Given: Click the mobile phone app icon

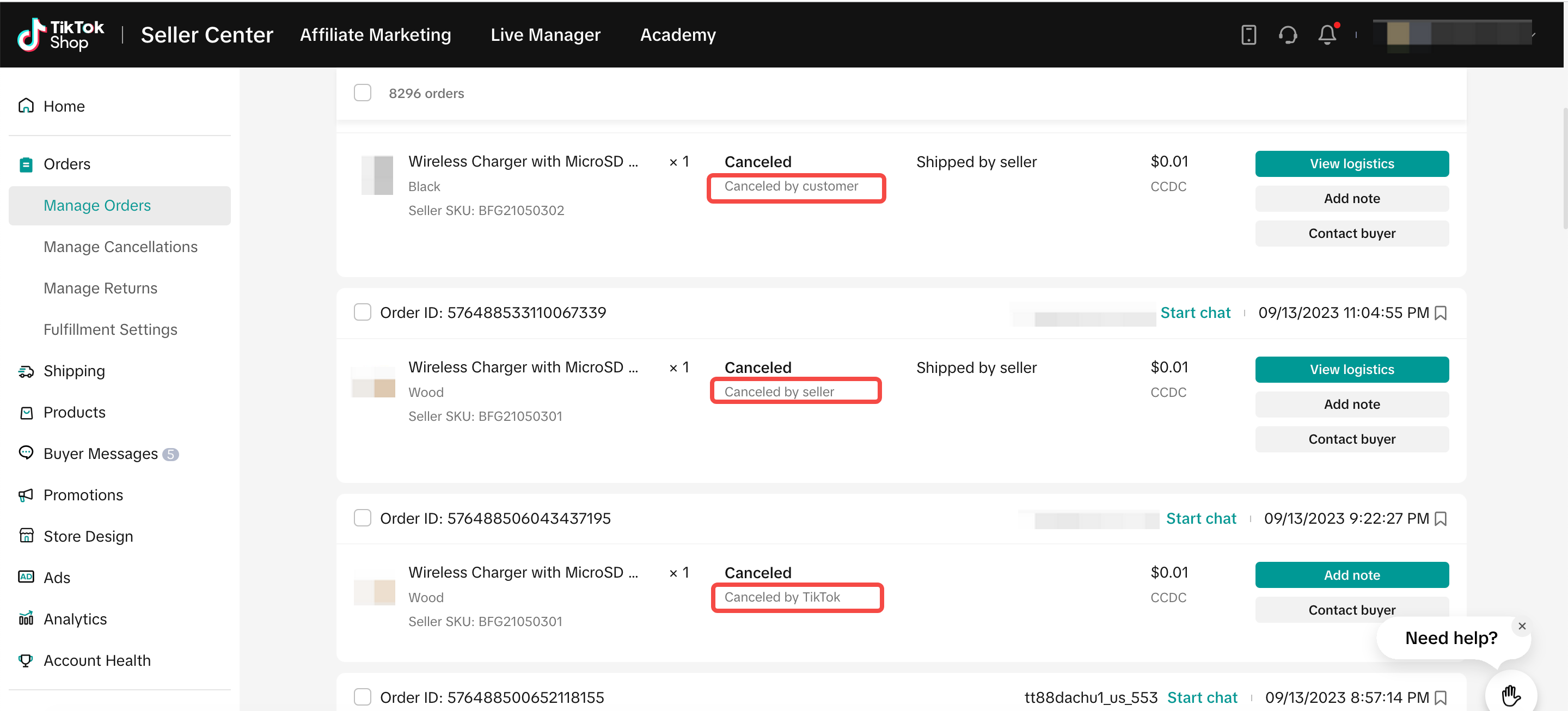Looking at the screenshot, I should (1248, 35).
